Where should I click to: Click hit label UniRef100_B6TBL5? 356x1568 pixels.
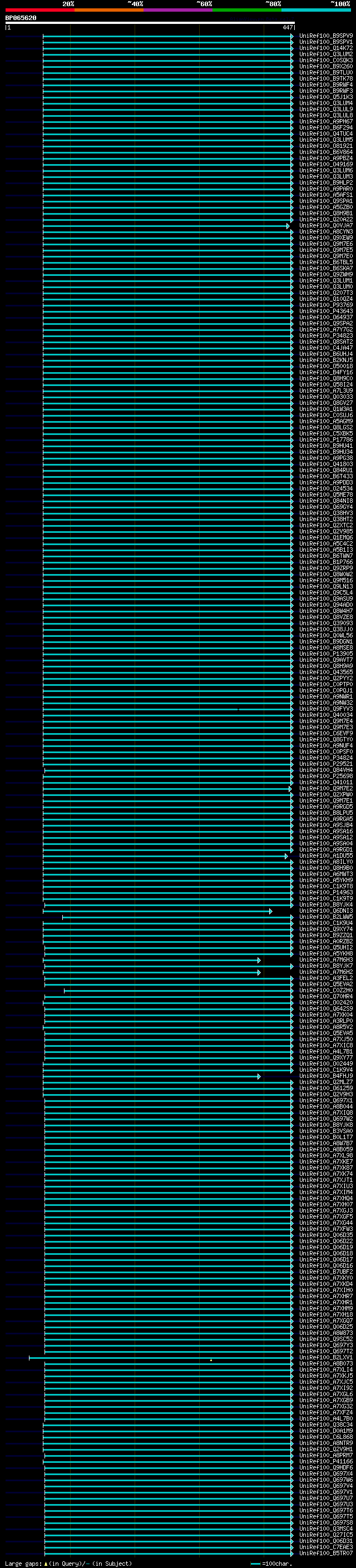coord(326,263)
